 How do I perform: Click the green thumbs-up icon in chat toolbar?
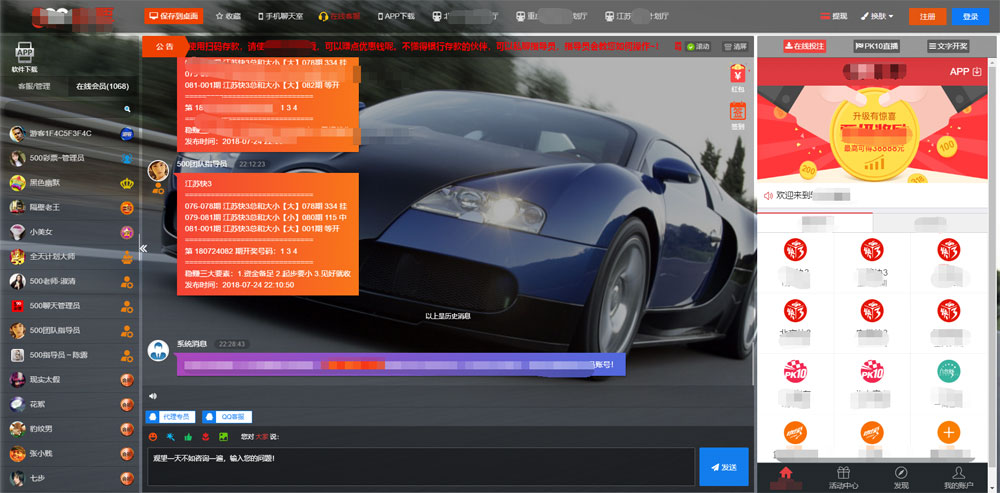coord(188,436)
